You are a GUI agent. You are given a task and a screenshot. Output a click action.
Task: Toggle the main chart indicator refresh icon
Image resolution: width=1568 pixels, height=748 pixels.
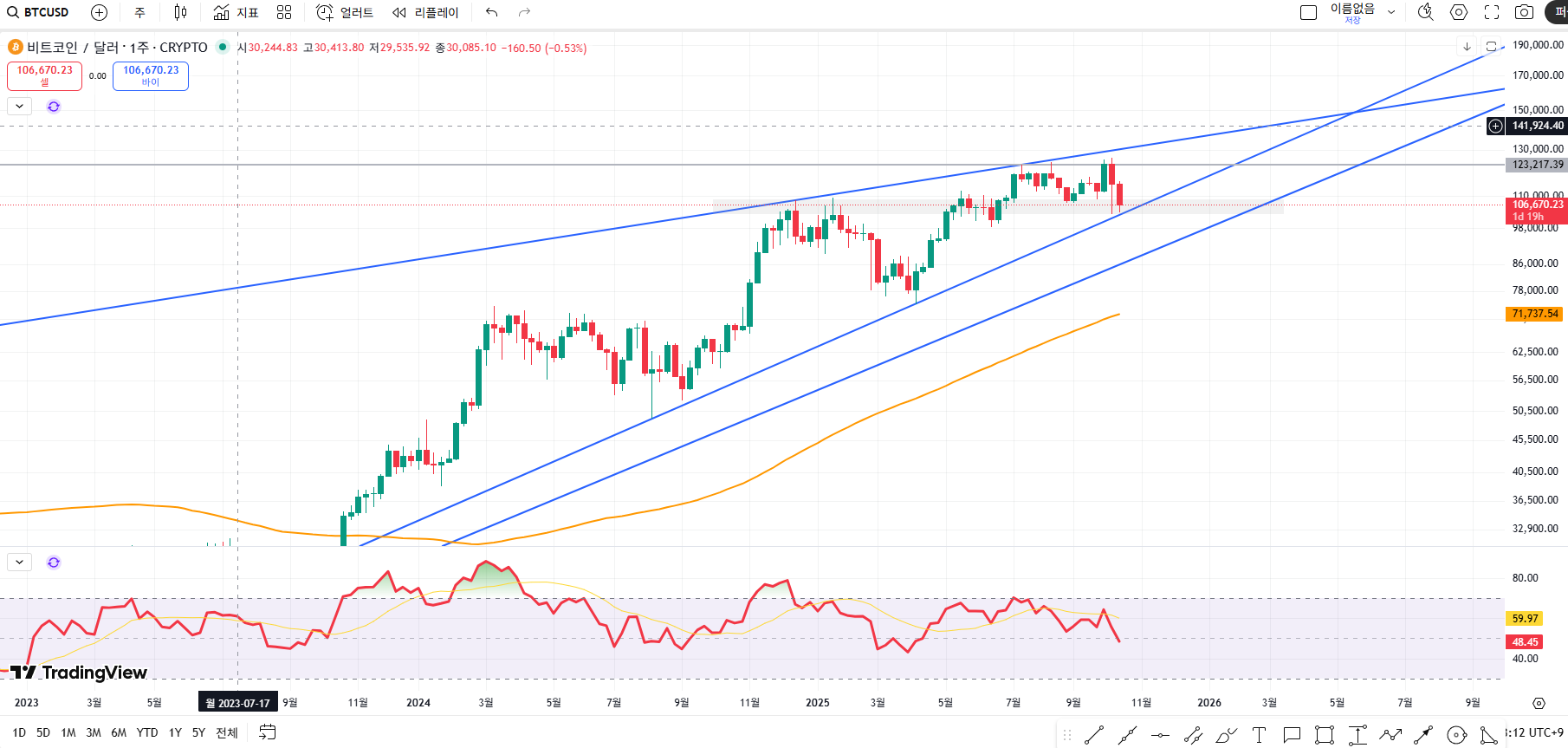pyautogui.click(x=54, y=107)
